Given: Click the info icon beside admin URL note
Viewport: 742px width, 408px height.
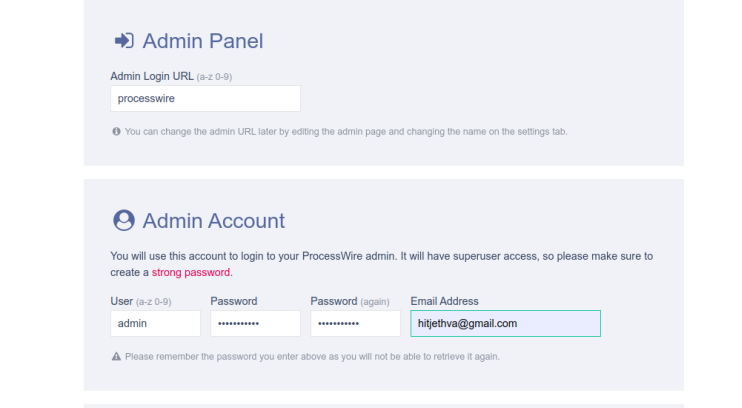Looking at the screenshot, I should pyautogui.click(x=116, y=131).
